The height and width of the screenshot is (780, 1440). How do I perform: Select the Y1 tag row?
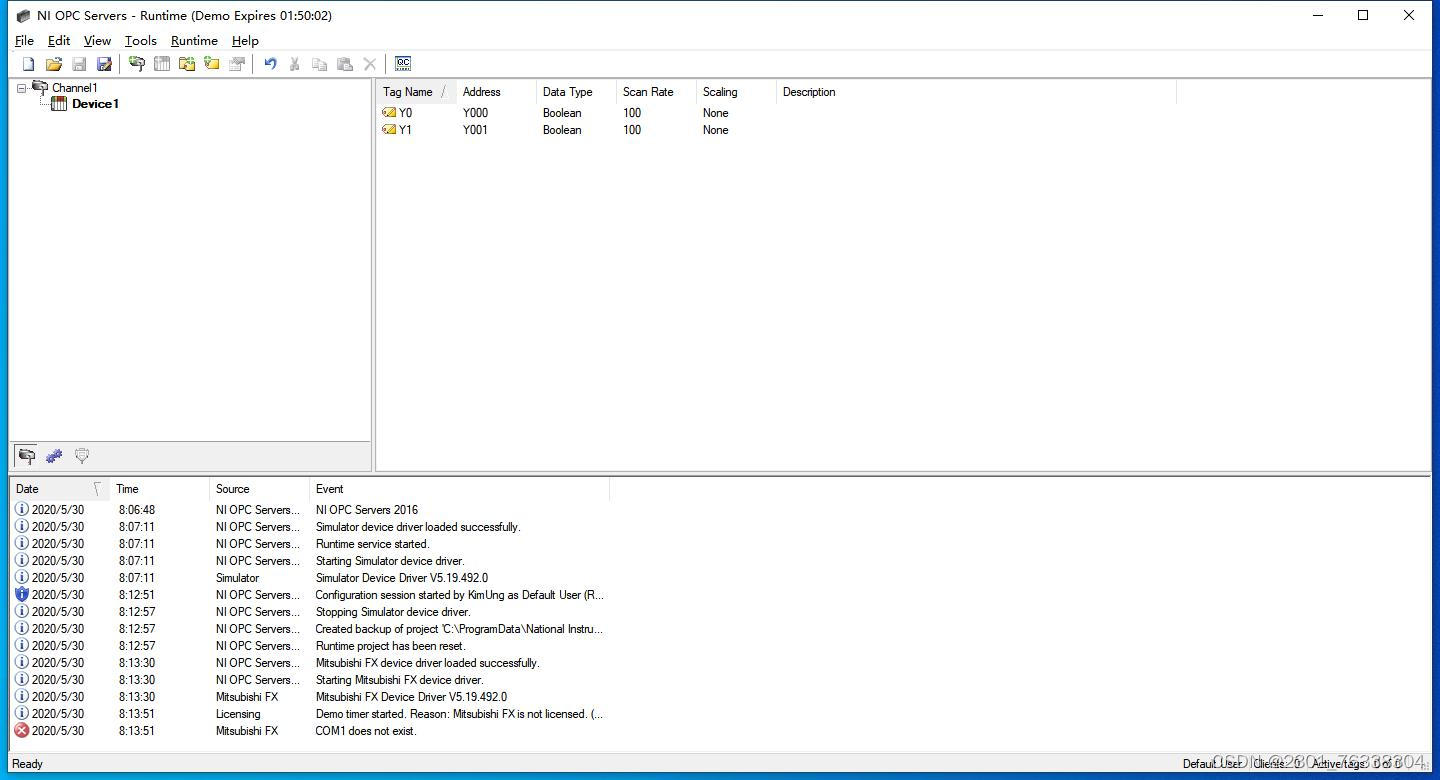[x=404, y=130]
